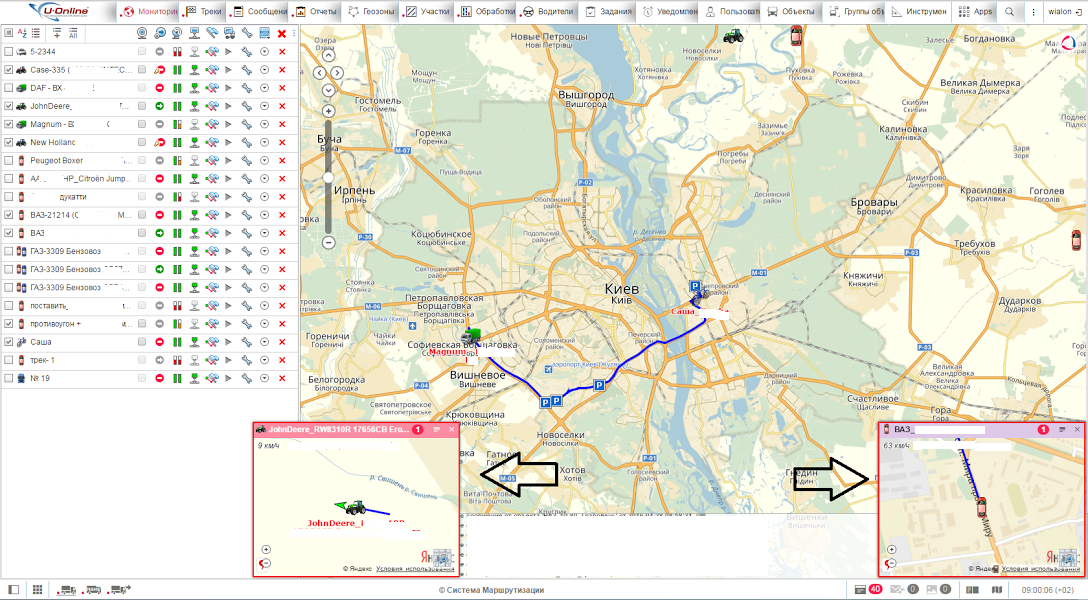Remove Peugeot Boxer with red X icon
The width and height of the screenshot is (1088, 600).
tap(282, 160)
